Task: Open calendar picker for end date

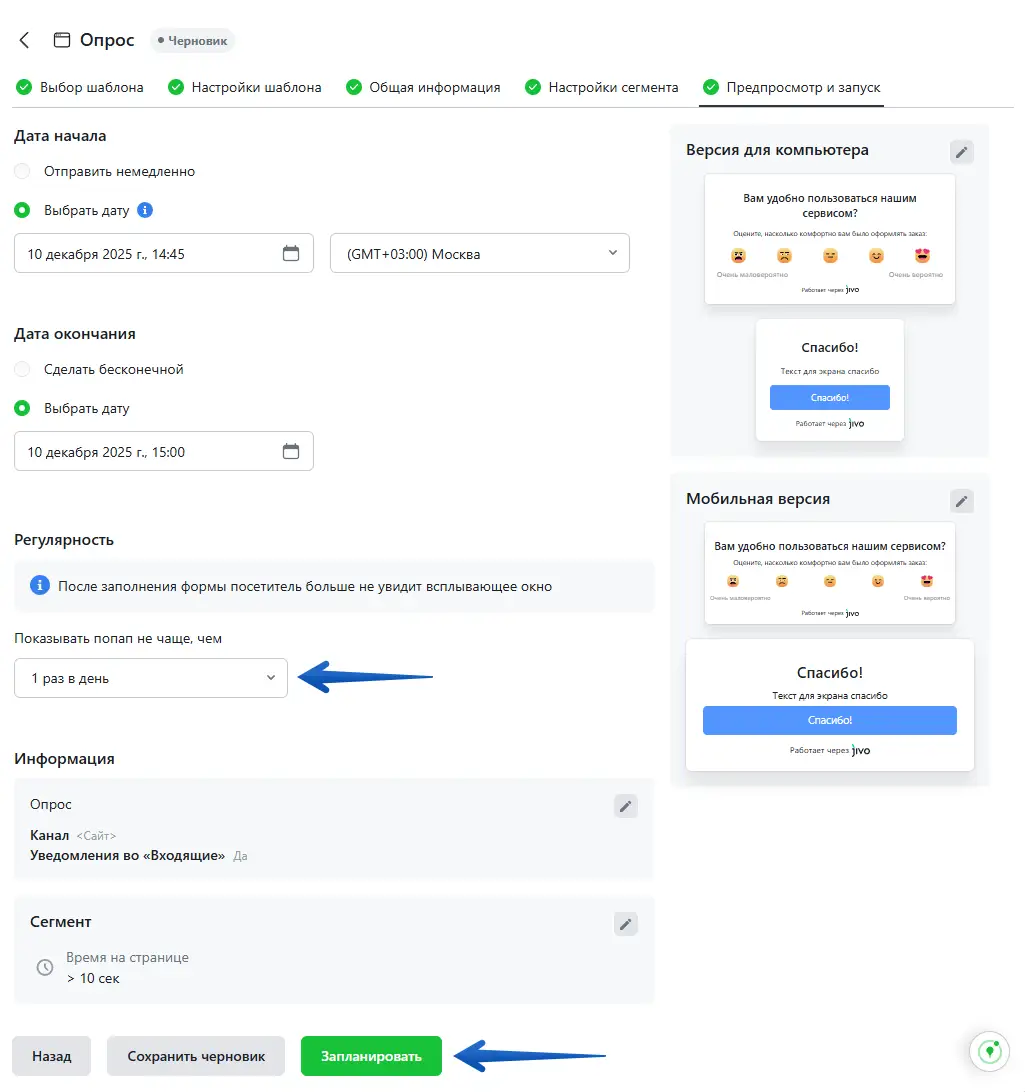Action: (x=291, y=452)
